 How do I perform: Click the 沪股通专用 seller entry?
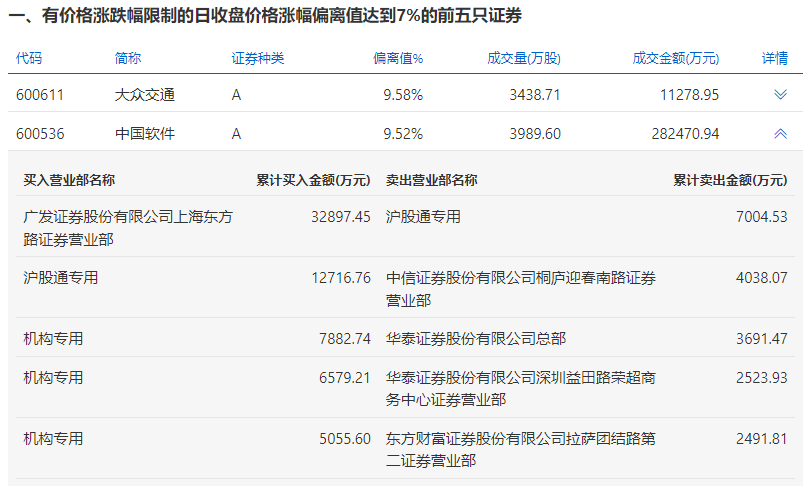[x=423, y=217]
